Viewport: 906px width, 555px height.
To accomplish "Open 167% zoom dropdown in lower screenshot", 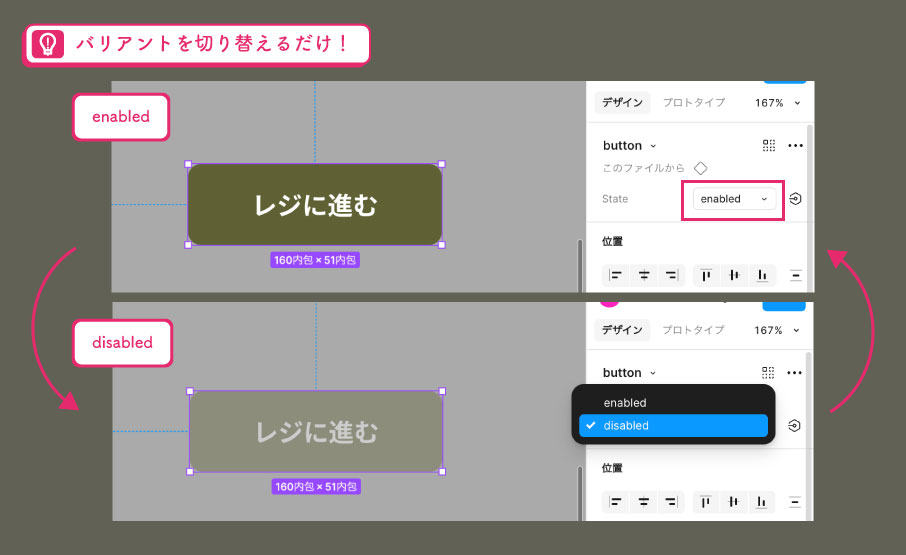I will point(777,330).
